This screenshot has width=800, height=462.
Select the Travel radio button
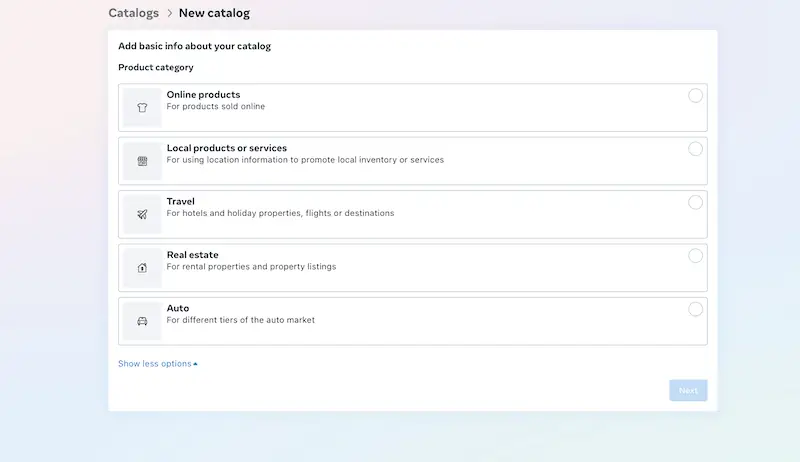coord(695,202)
